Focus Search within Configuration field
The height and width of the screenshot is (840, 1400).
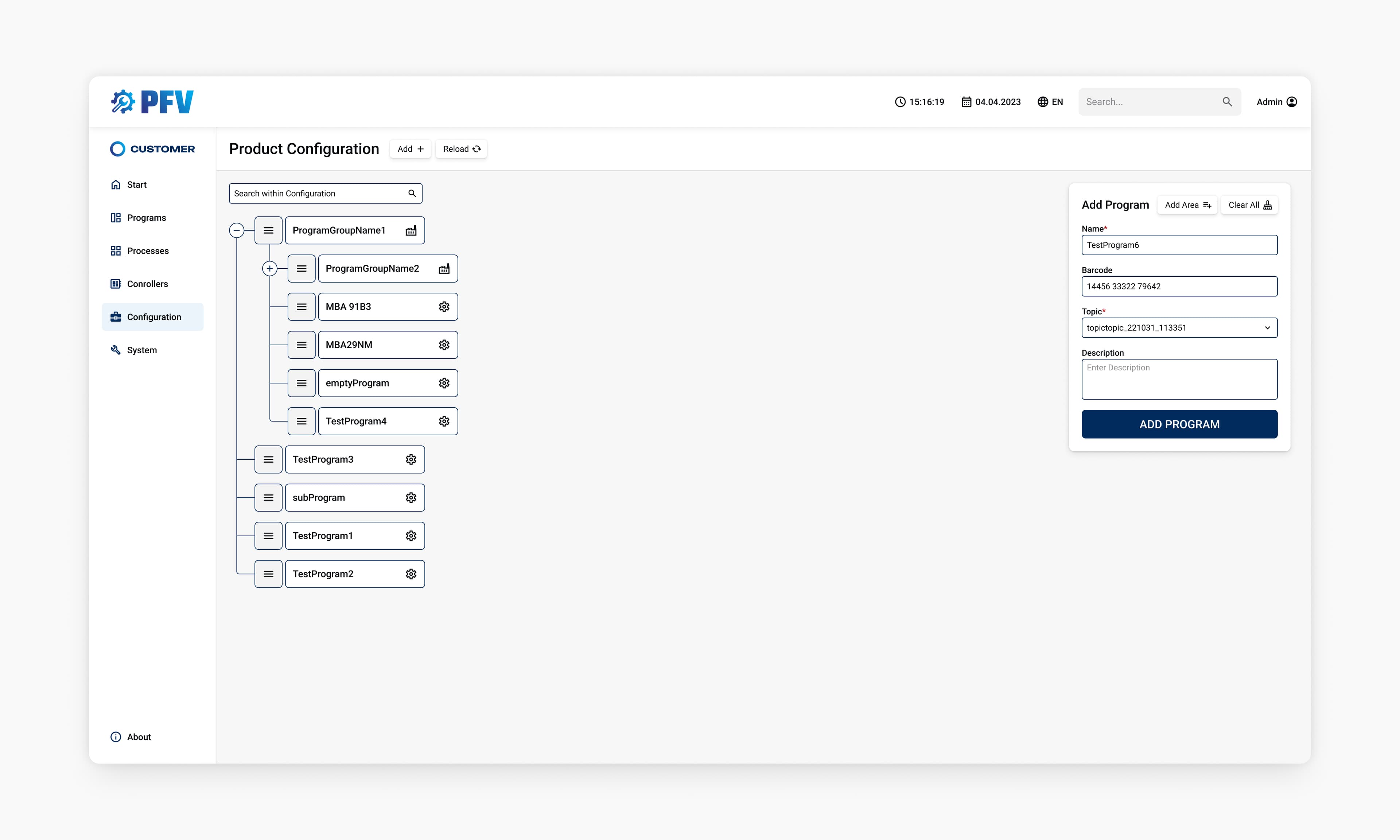pos(325,194)
